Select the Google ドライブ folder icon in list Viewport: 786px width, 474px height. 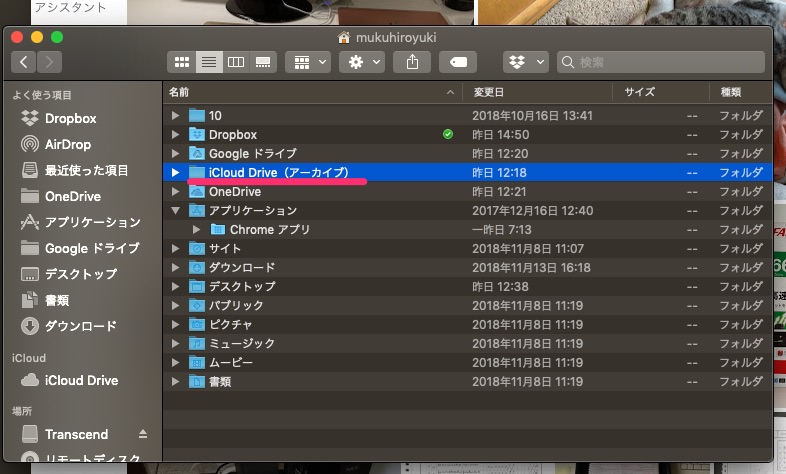pyautogui.click(x=197, y=154)
